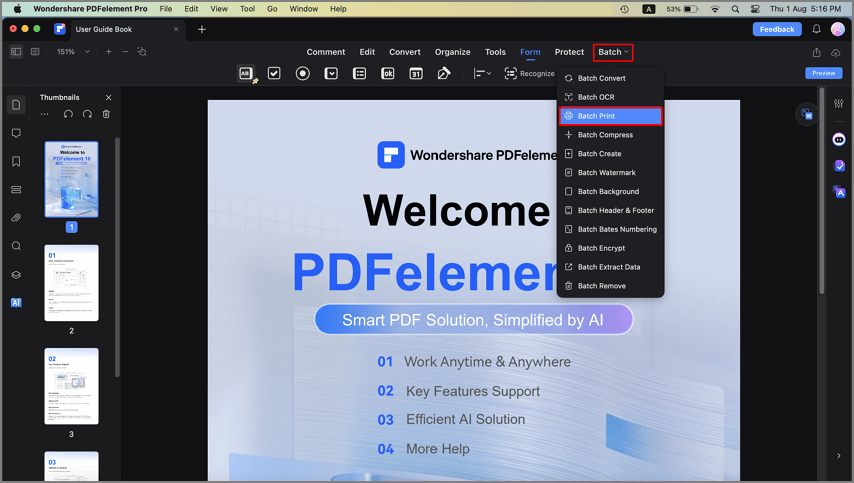Select the signature field tool
The width and height of the screenshot is (854, 483).
tap(444, 73)
